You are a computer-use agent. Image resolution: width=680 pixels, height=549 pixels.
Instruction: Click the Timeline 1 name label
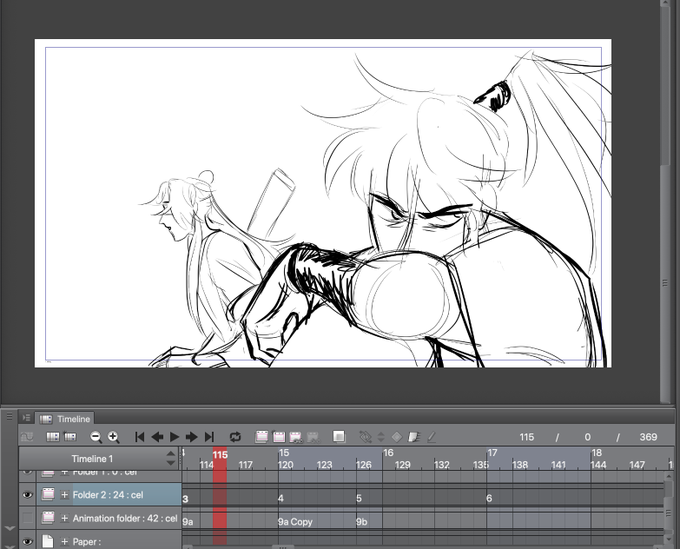92,459
